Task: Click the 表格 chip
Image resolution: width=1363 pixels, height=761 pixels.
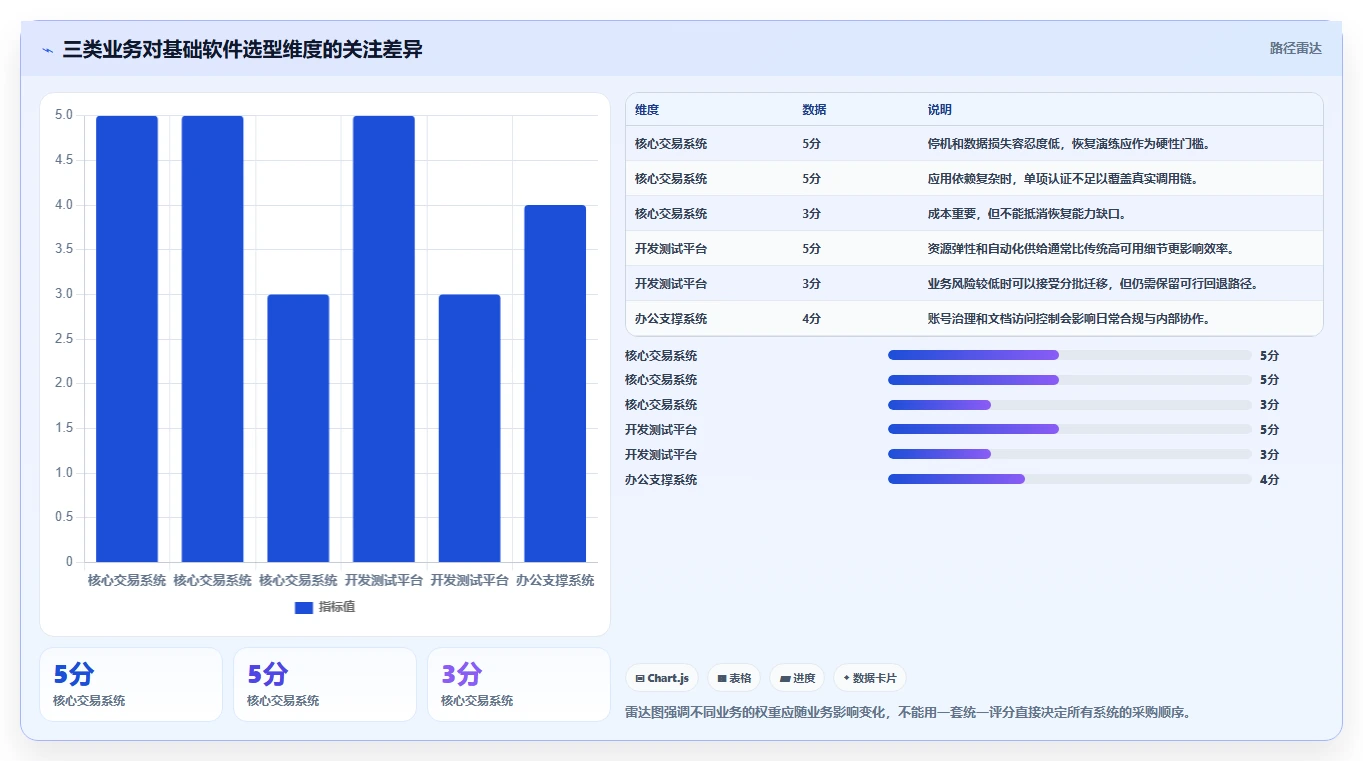Action: 734,678
